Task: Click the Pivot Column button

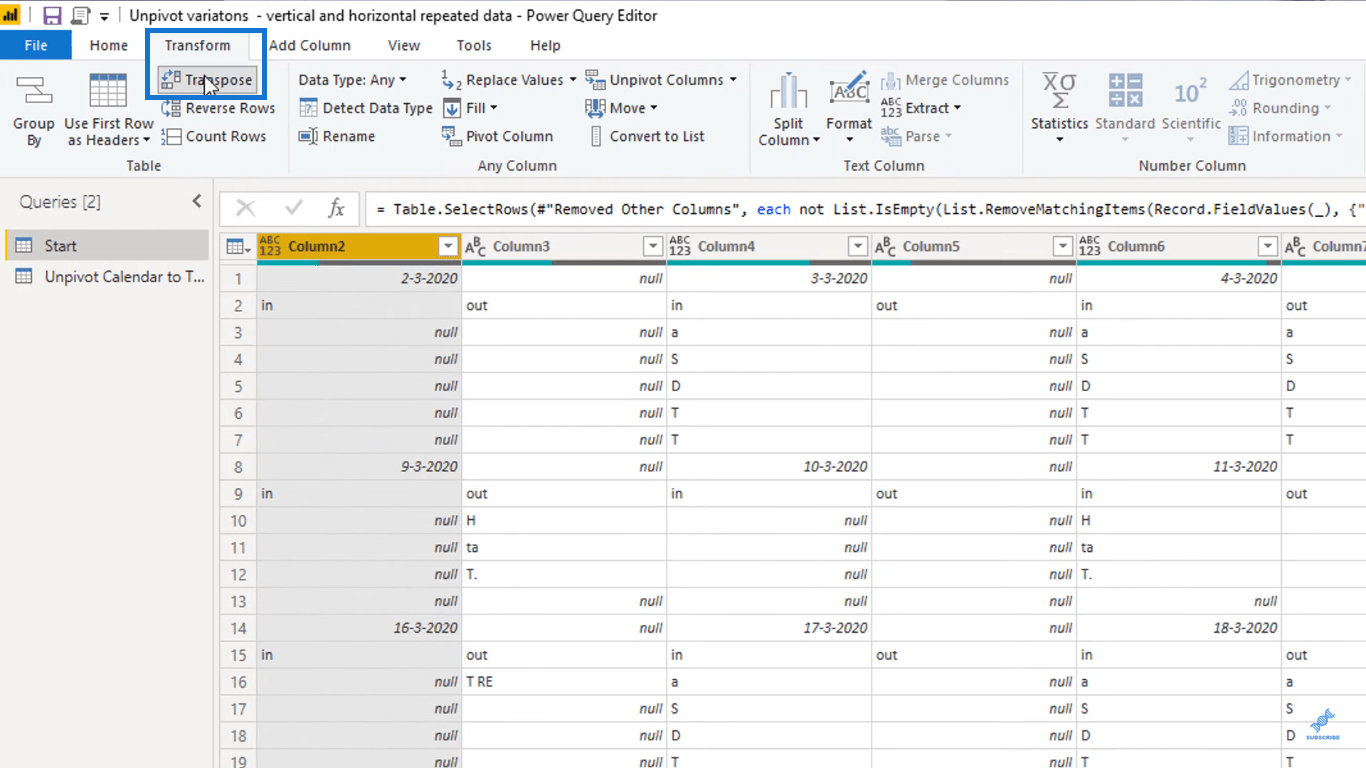Action: 497,136
